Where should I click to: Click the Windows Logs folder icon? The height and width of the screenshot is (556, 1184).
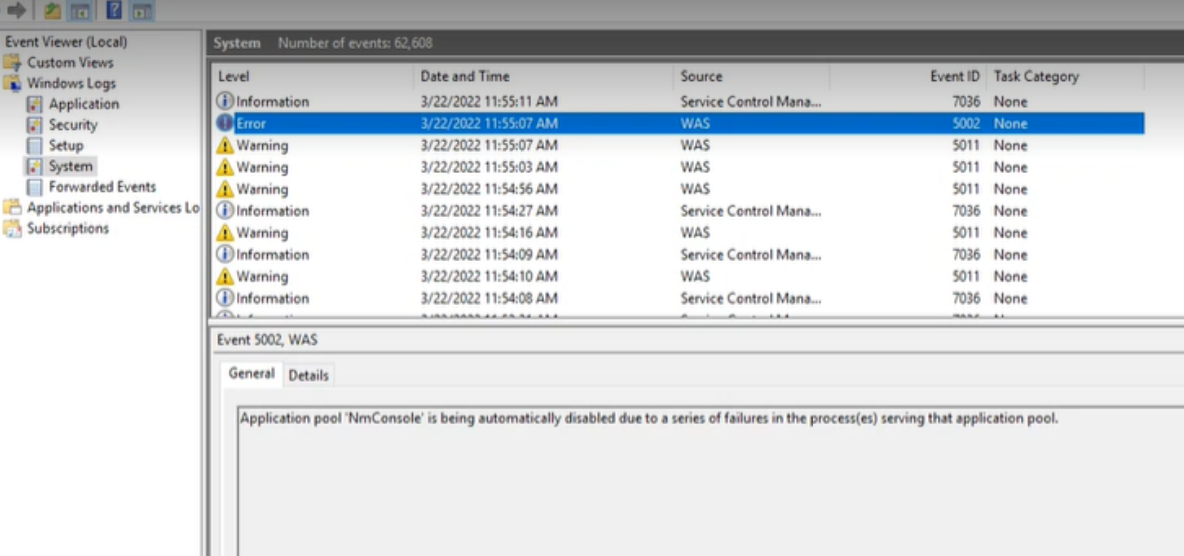coord(12,83)
